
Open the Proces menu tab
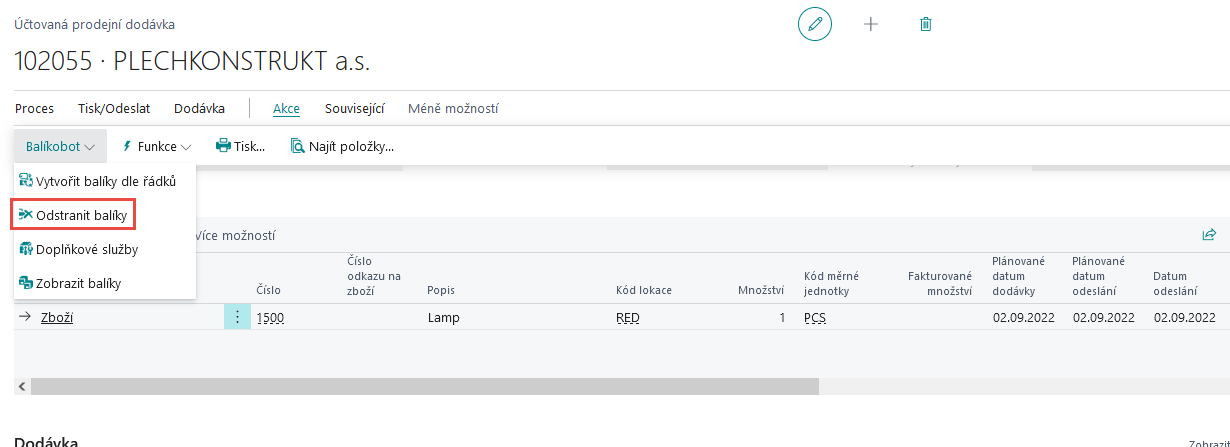(x=35, y=108)
